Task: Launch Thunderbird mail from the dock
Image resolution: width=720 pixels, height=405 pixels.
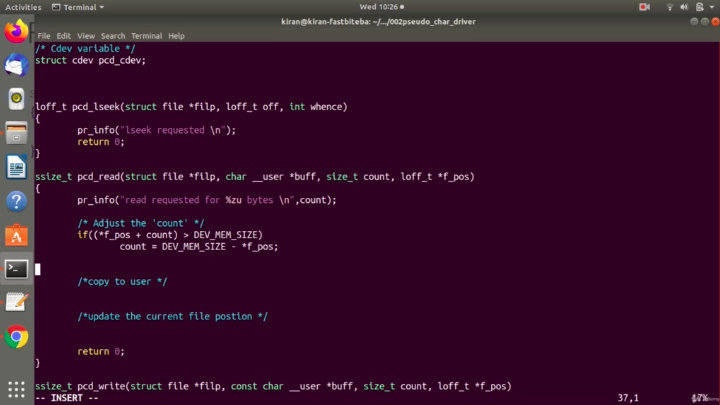Action: pos(16,65)
